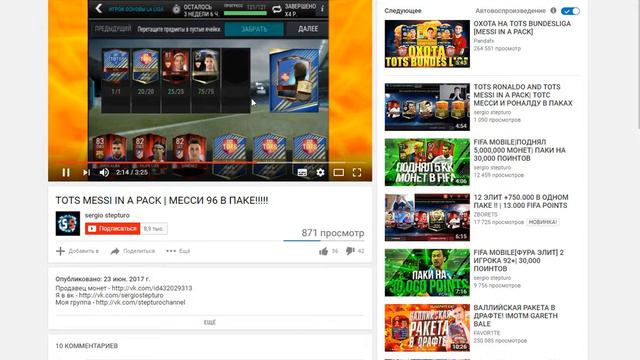Open ФУРА ЭЛИТ 2 ИГРОКА 92+ video thumbnail
This screenshot has height=360, width=640.
(427, 273)
